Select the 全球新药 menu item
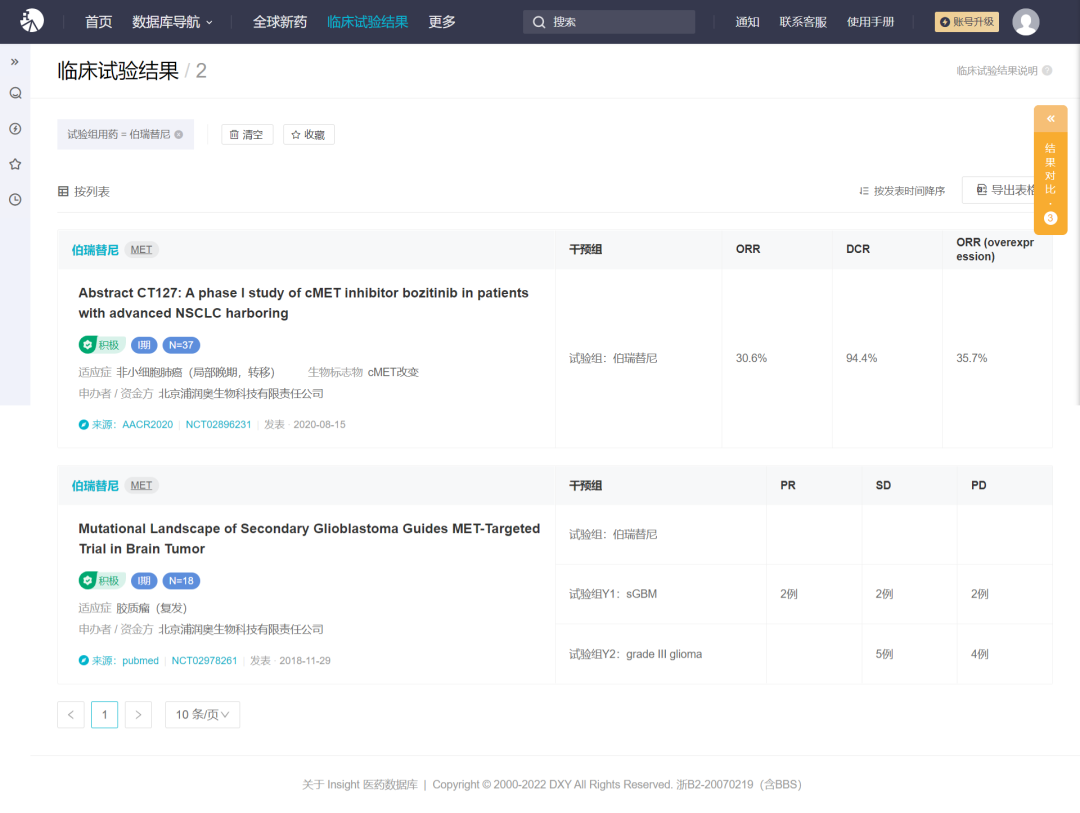The width and height of the screenshot is (1080, 813). 280,22
